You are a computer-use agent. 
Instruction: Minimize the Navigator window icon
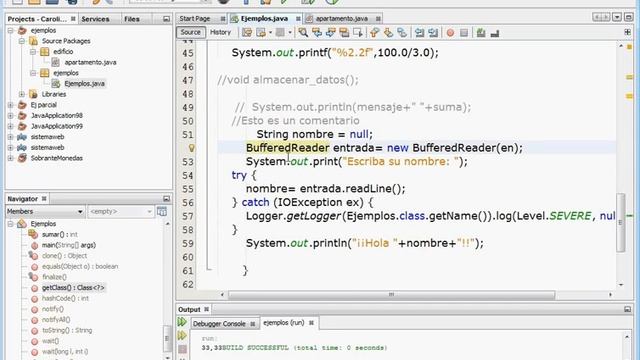(x=166, y=199)
